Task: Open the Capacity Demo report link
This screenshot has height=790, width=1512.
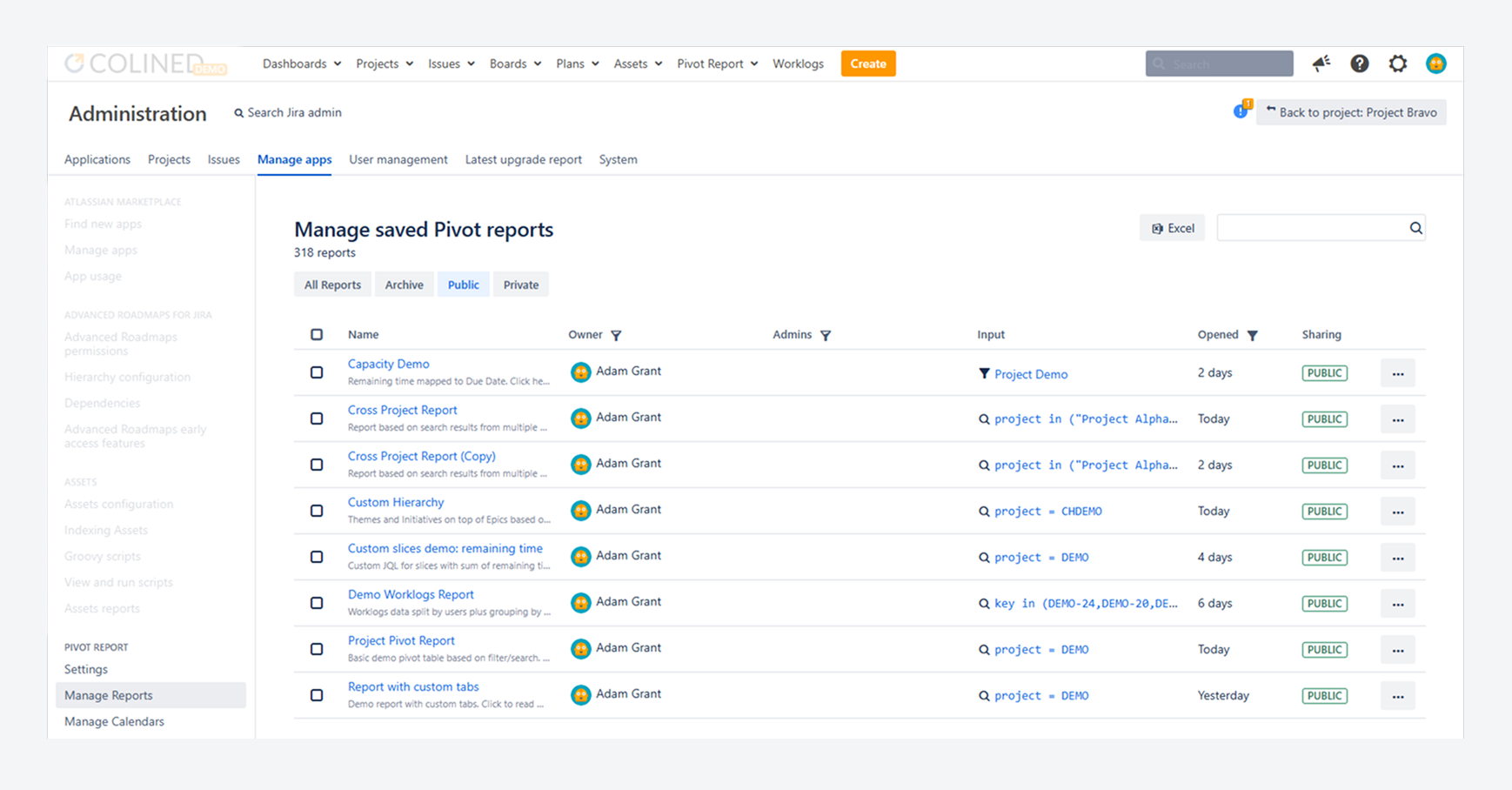Action: point(389,364)
